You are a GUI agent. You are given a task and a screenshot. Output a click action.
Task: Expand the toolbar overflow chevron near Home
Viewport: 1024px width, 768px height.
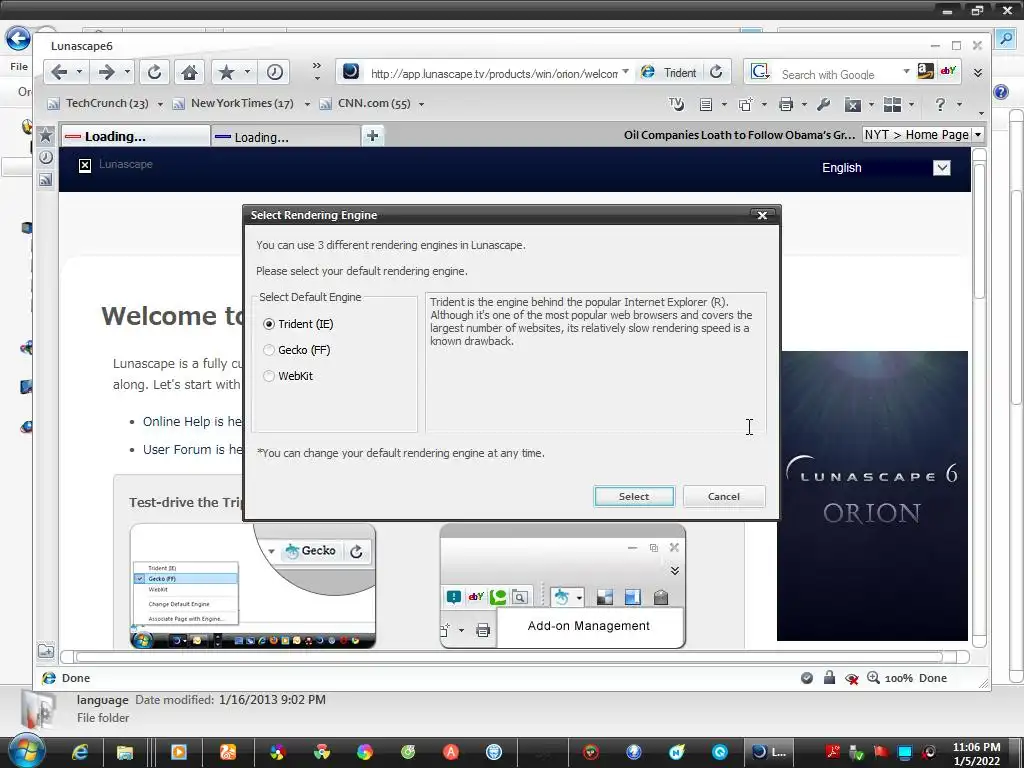coord(317,71)
